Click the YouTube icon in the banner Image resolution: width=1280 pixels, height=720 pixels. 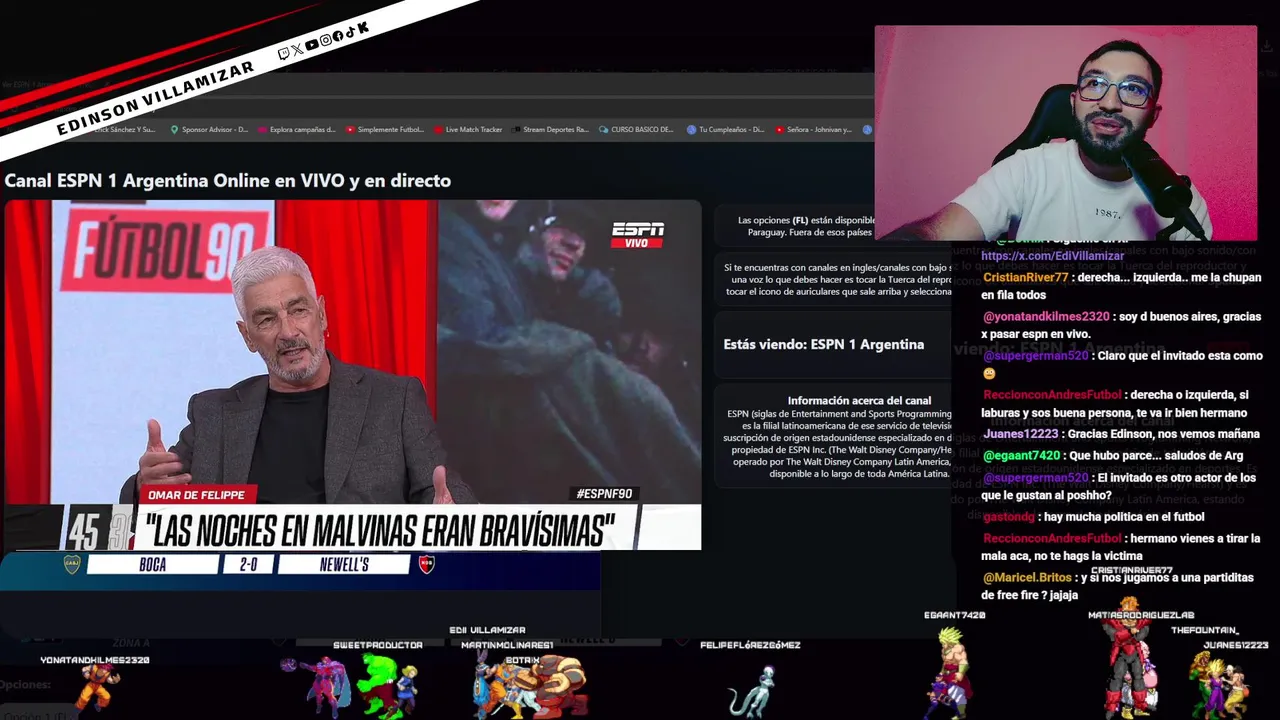(311, 44)
